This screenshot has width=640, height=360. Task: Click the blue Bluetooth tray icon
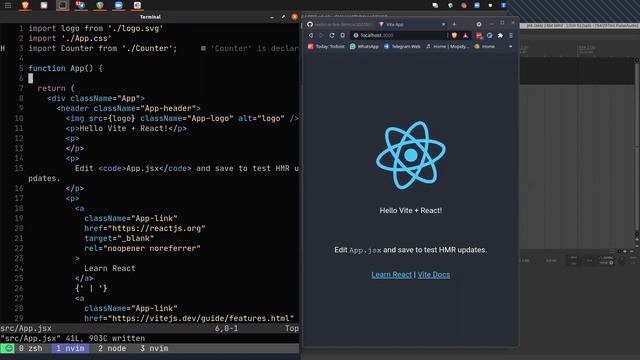(504, 5)
